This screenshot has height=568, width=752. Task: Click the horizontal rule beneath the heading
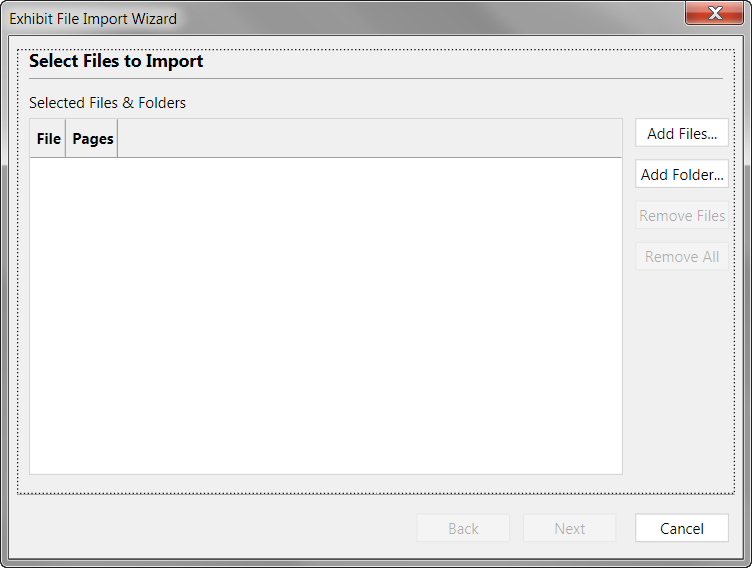click(376, 78)
